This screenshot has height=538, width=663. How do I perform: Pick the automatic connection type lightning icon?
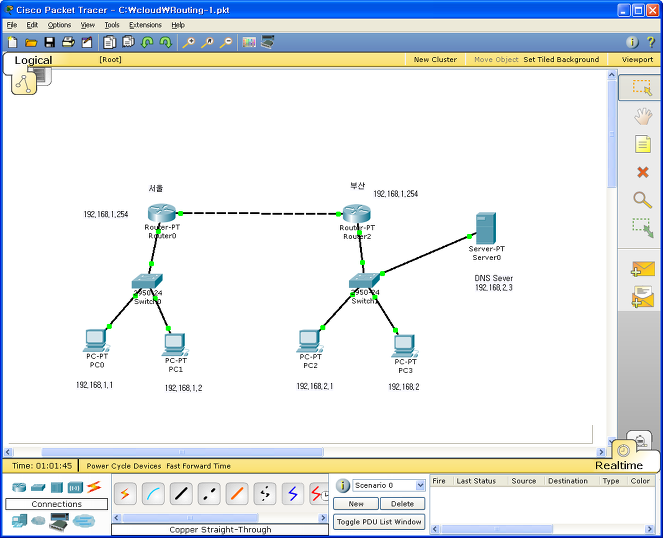[x=125, y=494]
